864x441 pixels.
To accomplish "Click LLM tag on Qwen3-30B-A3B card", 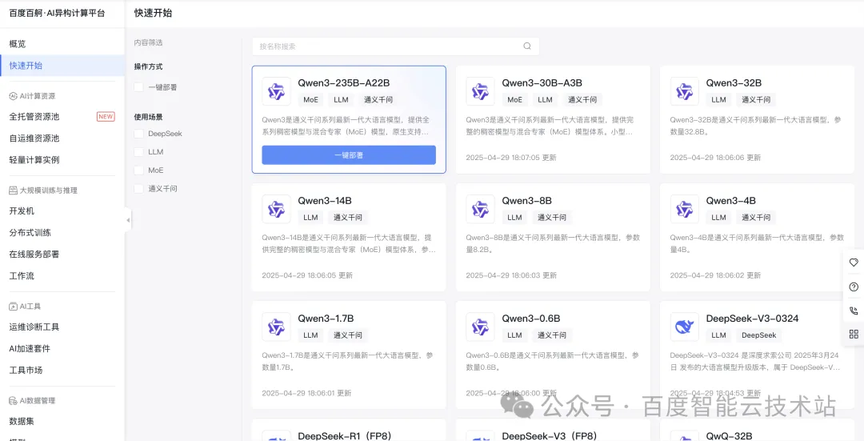I will [x=545, y=100].
